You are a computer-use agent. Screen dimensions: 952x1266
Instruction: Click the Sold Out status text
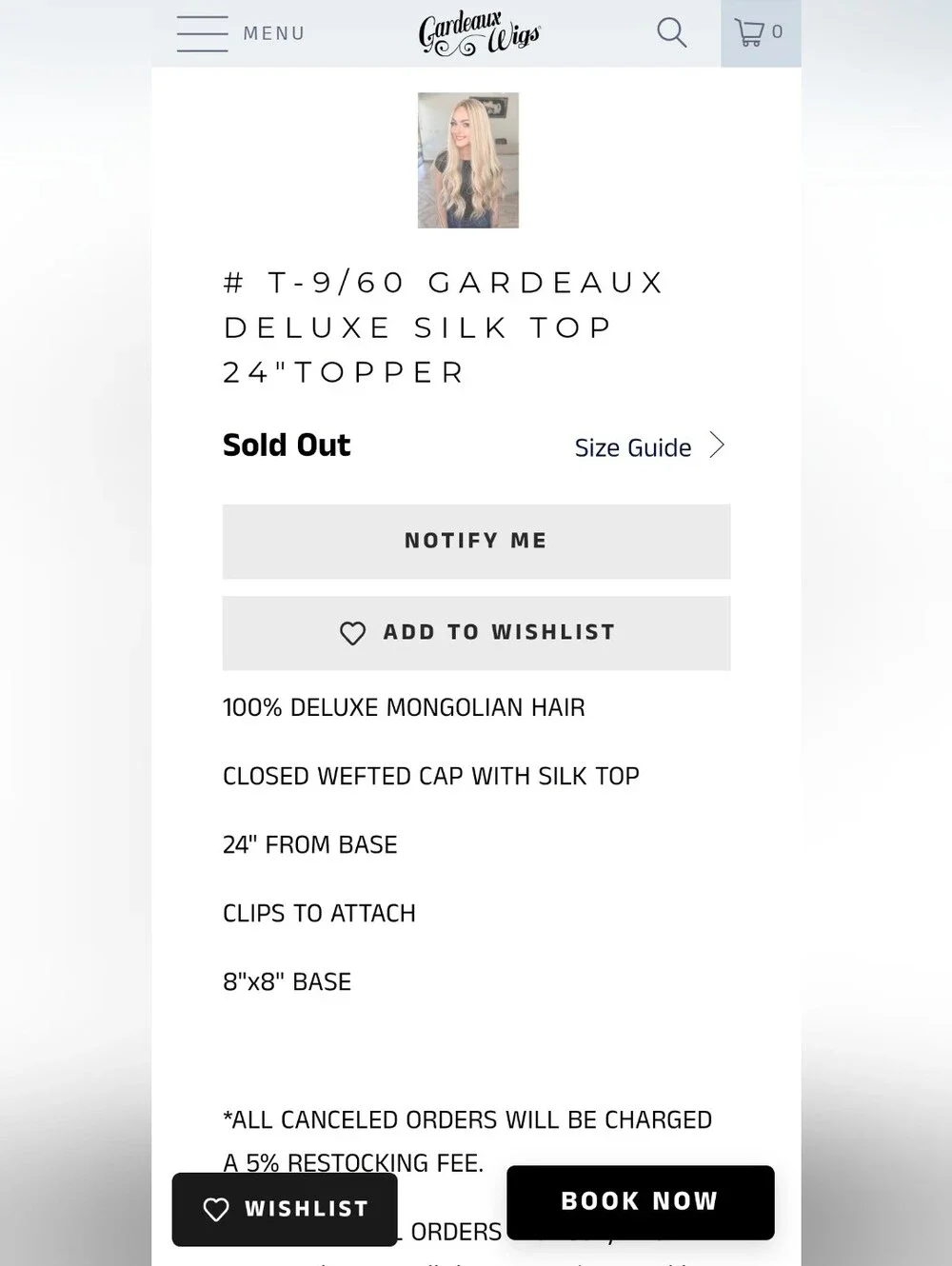coord(287,445)
